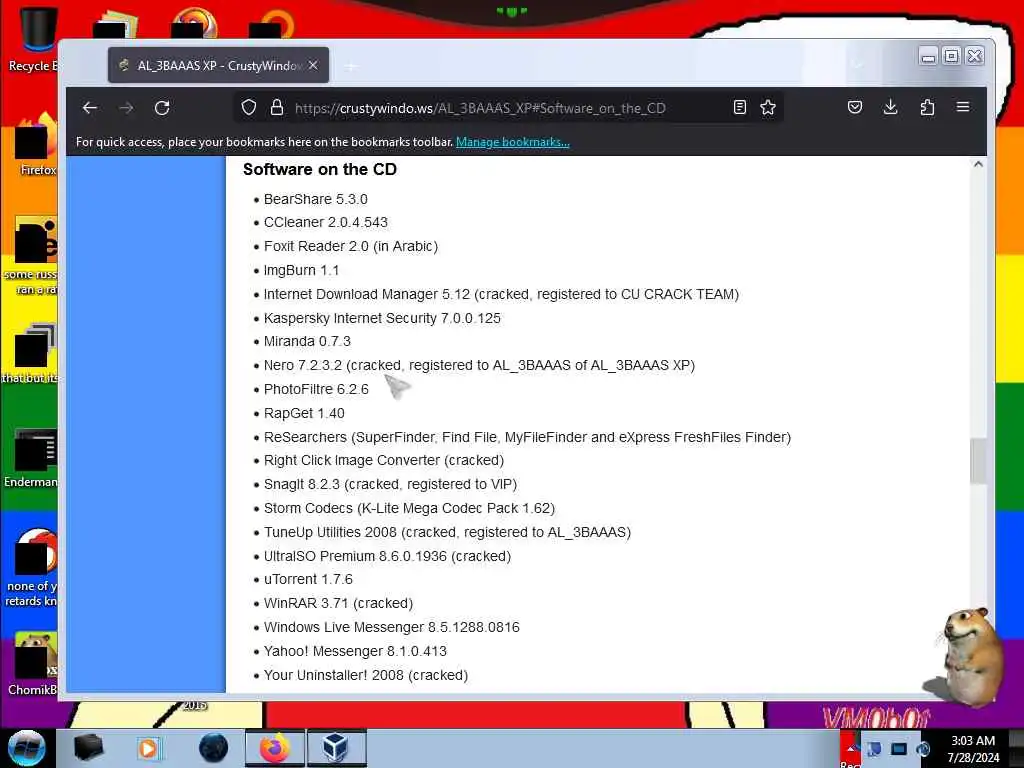
Task: Click Windows Live Messenger 8.5.1288.0816 entry
Action: coord(391,628)
